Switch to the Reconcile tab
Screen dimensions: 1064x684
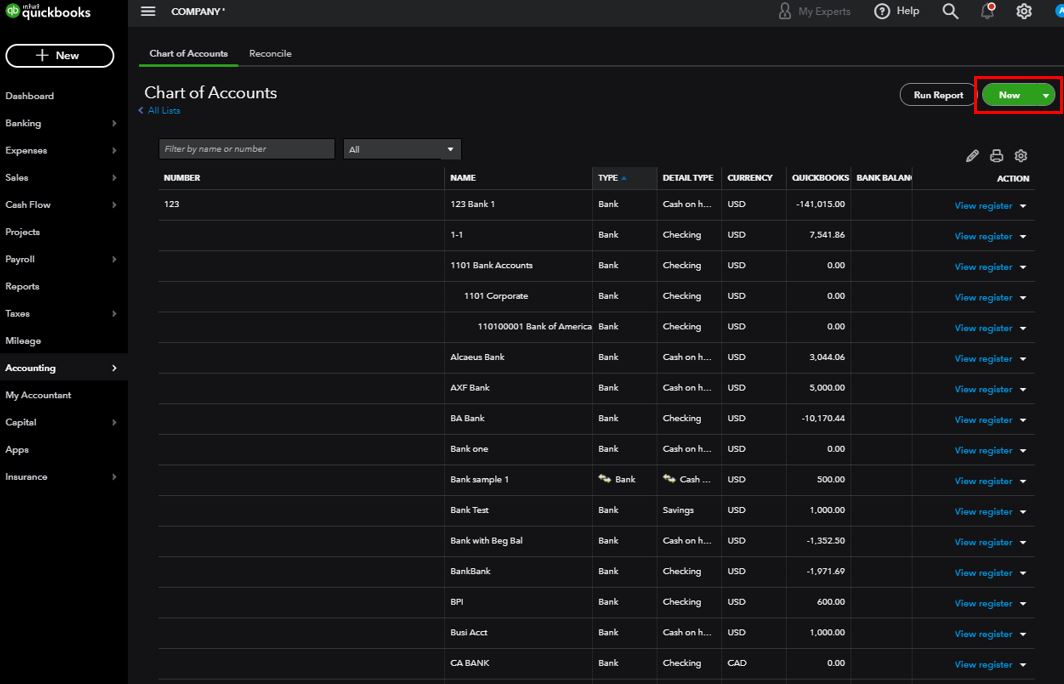point(270,53)
